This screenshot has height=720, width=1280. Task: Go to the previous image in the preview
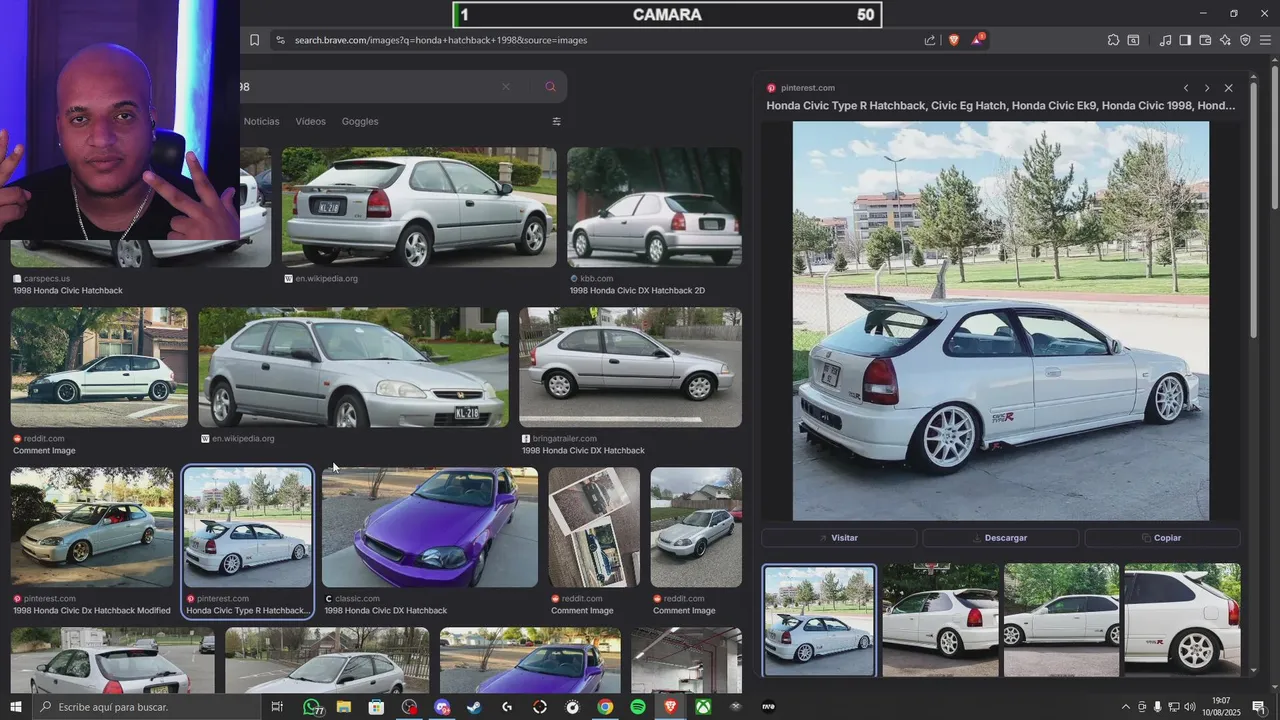pos(1186,88)
